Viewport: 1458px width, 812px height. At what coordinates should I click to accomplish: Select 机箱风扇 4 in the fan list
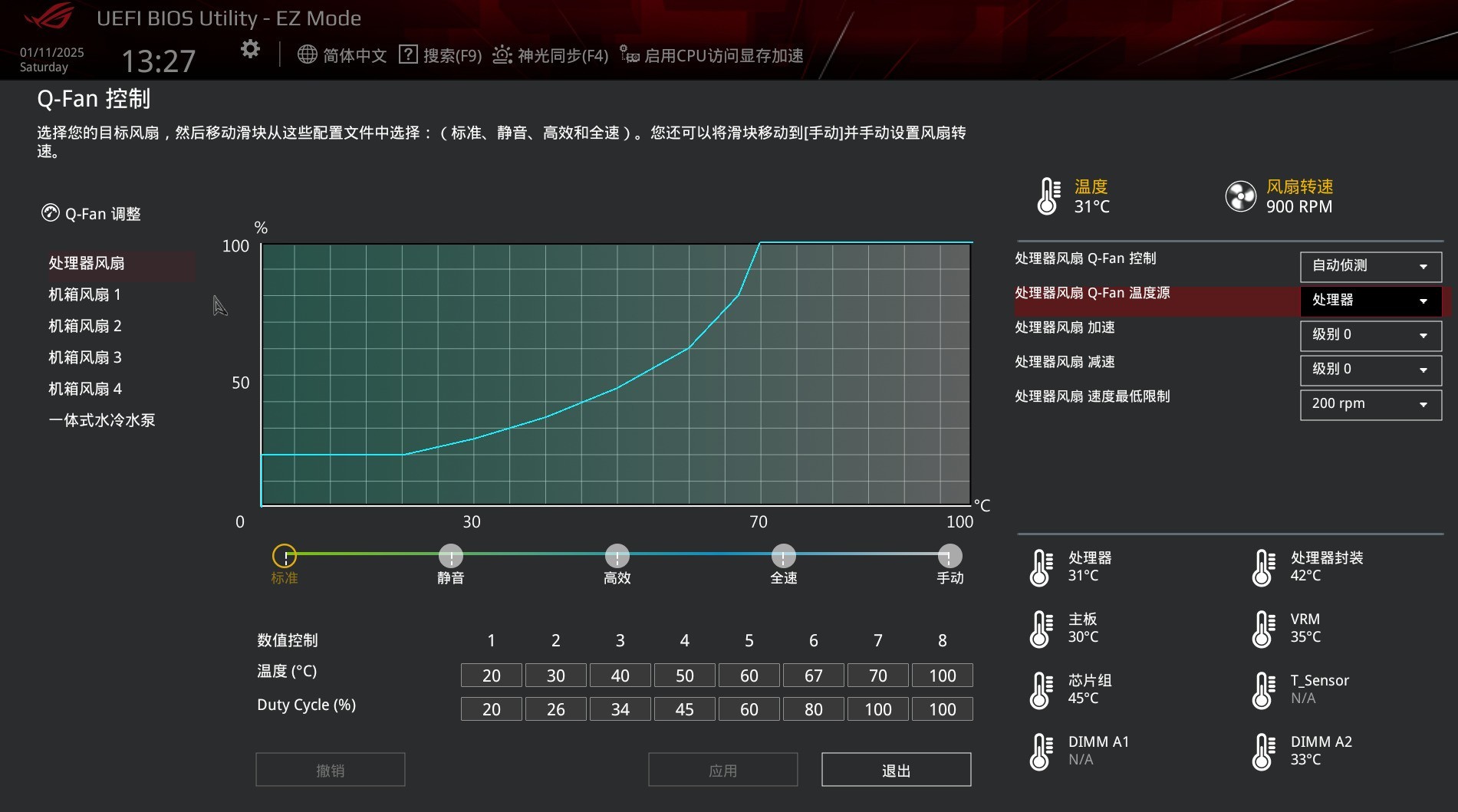click(x=85, y=389)
